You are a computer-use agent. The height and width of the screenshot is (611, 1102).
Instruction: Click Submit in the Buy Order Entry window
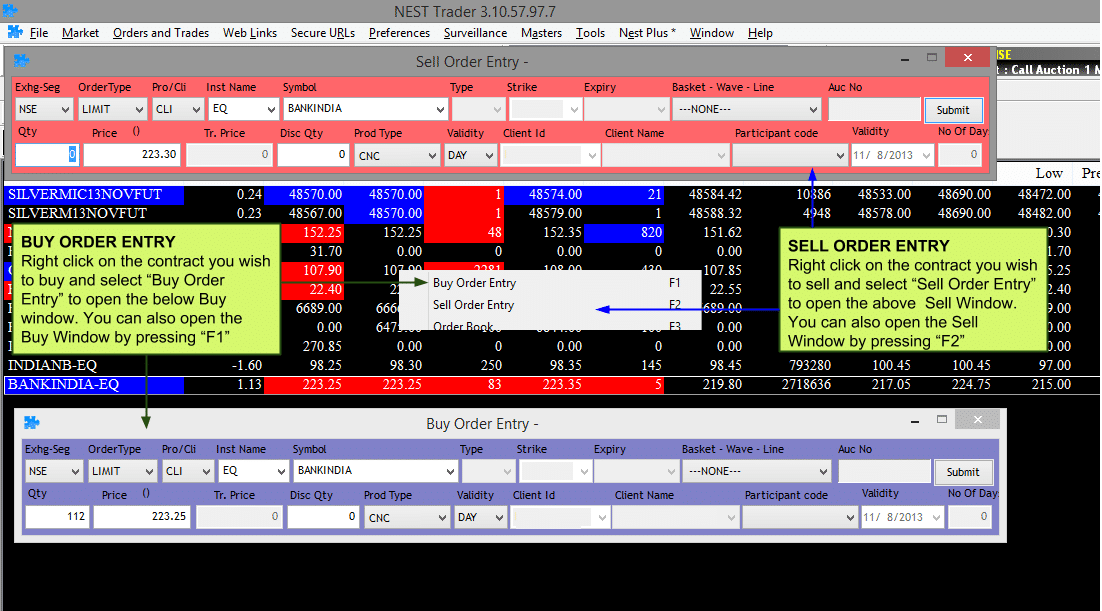click(963, 471)
